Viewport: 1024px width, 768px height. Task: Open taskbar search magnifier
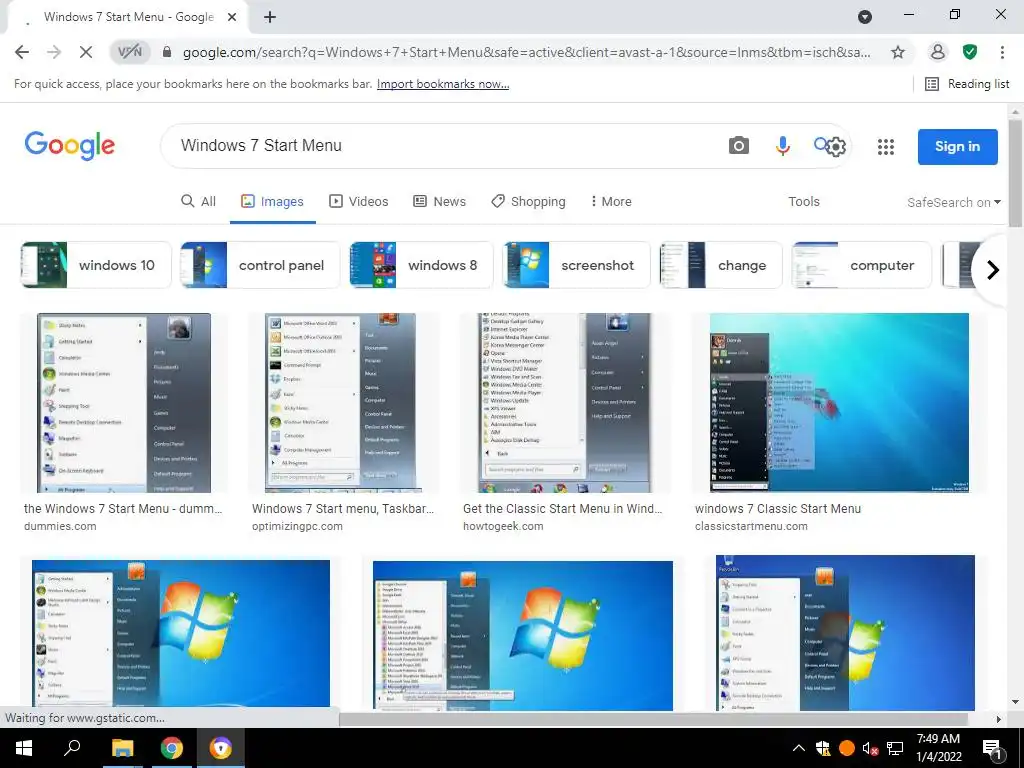(72, 748)
